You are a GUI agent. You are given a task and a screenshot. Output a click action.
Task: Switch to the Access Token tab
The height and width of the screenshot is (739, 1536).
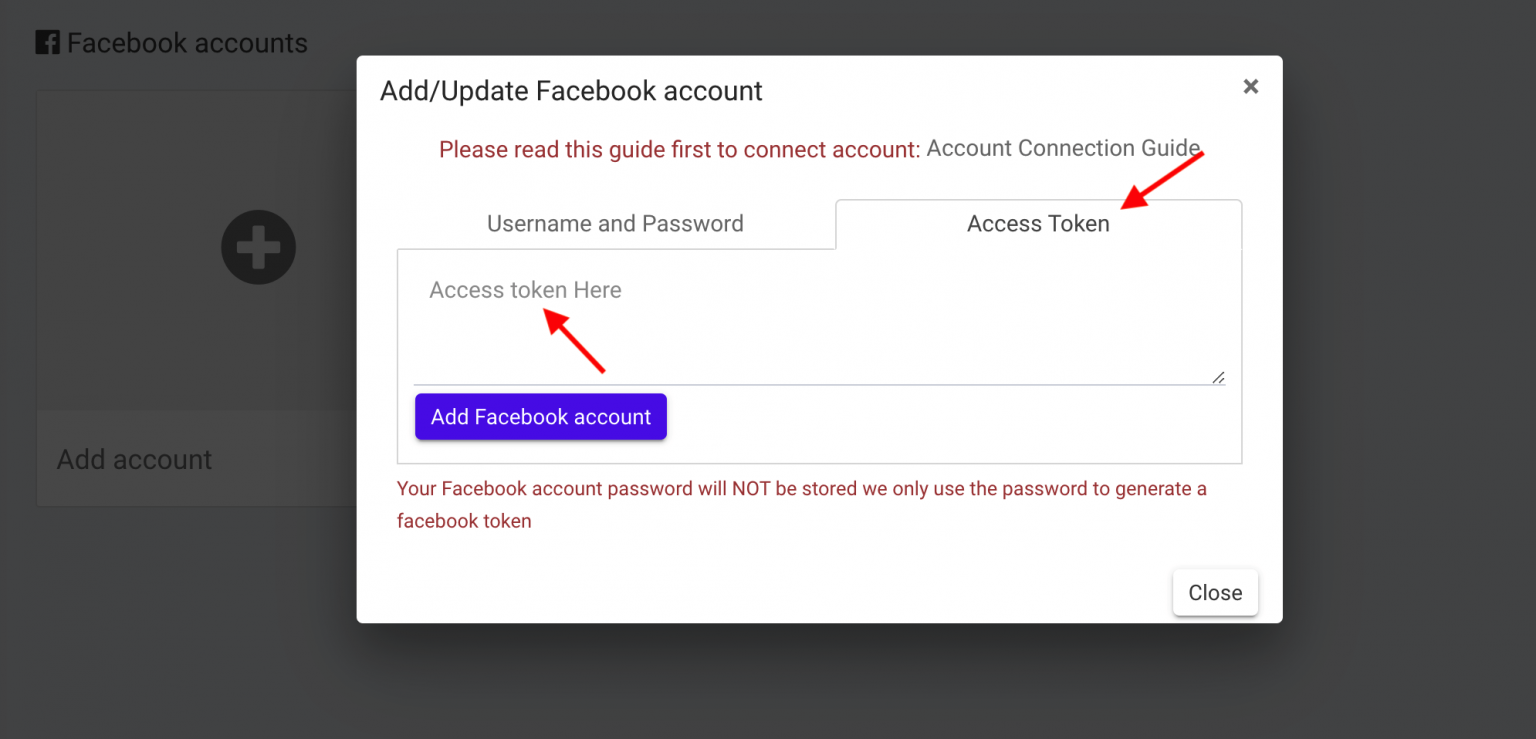click(x=1038, y=223)
